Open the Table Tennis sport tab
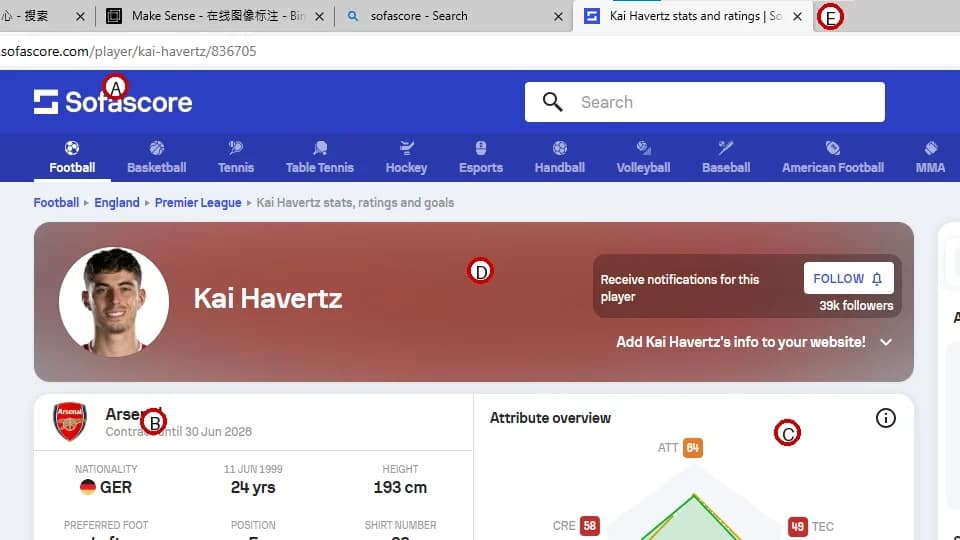This screenshot has width=960, height=540. [320, 157]
